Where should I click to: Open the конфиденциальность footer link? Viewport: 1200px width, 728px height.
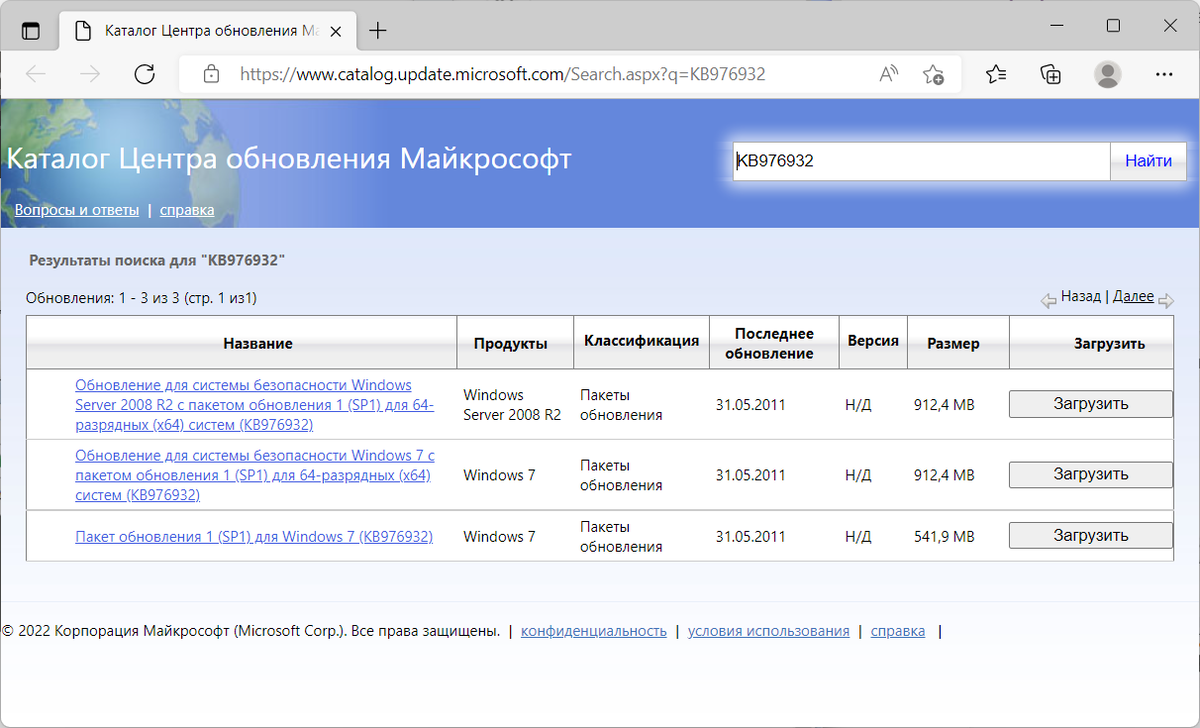(594, 631)
